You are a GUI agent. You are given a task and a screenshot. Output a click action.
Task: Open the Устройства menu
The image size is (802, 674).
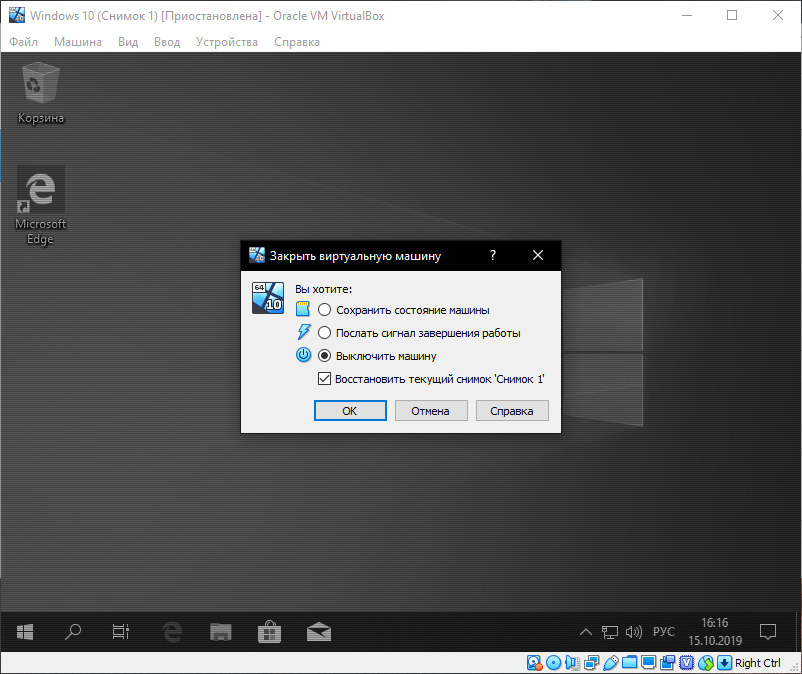pos(227,42)
